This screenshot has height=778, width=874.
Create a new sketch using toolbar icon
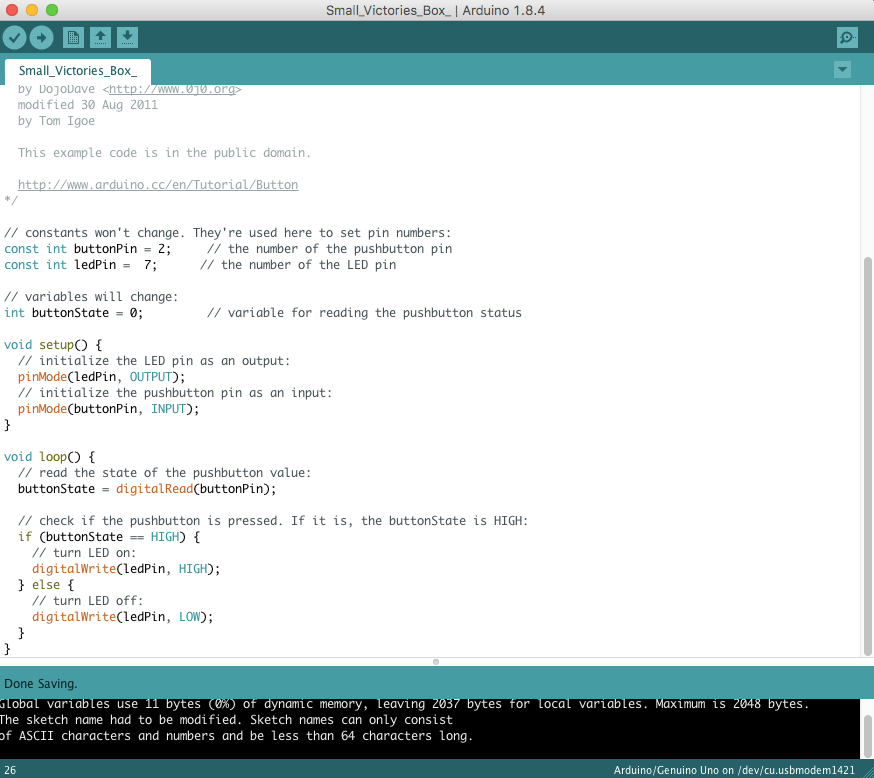[x=73, y=37]
